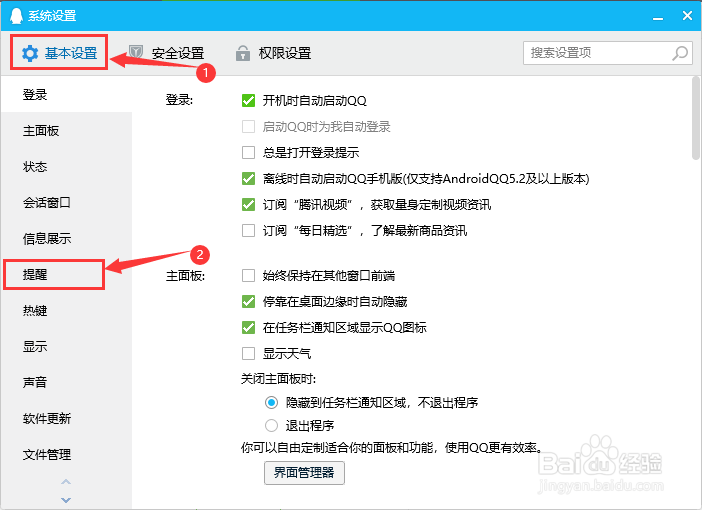The image size is (702, 510).
Task: Close the 系统设置 window
Action: click(687, 16)
